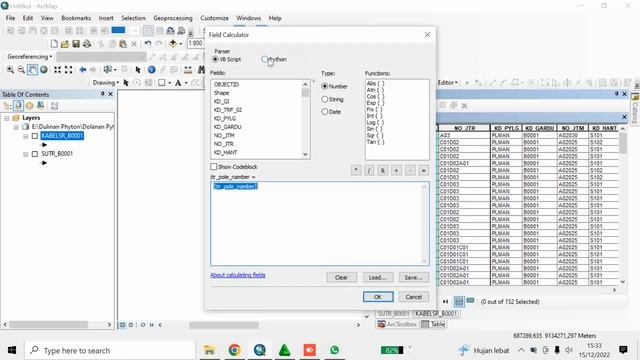Open the Geoprocessing menu
Screen dimensions: 640x360
coord(173,18)
